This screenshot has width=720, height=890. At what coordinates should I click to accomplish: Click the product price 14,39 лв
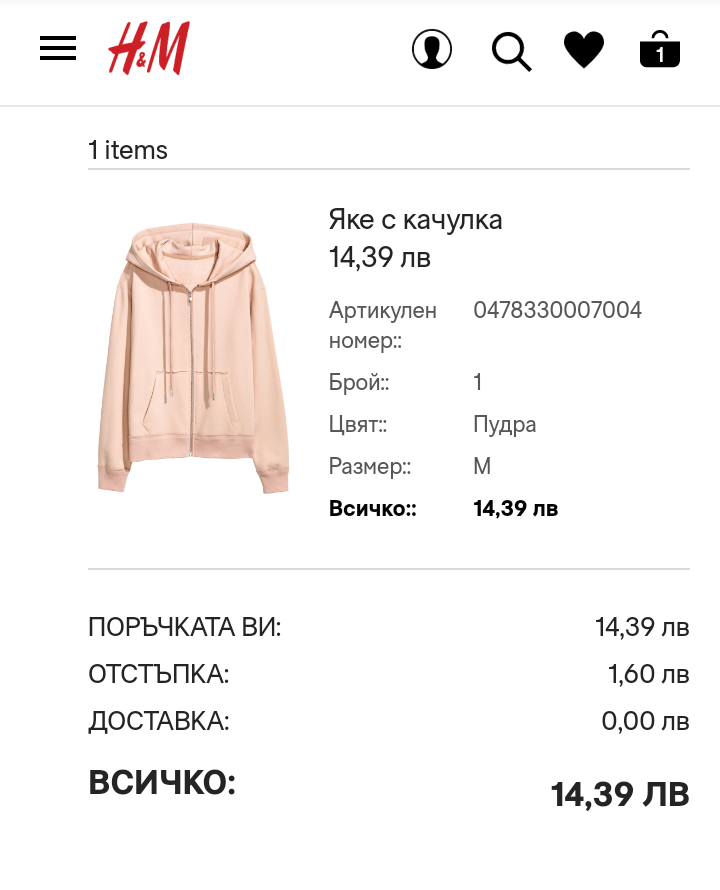[380, 257]
